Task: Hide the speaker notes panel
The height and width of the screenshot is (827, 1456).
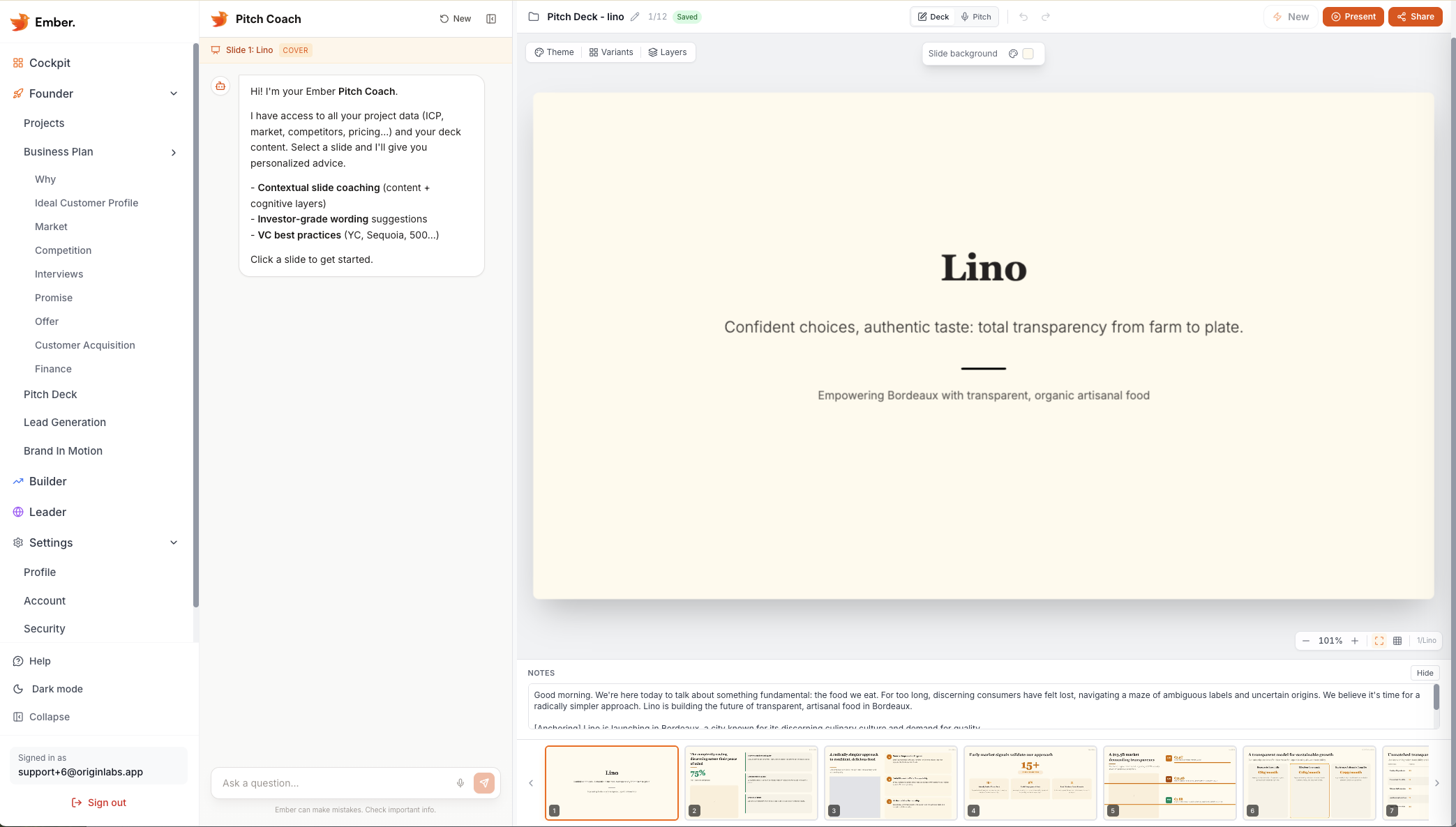Action: click(x=1425, y=673)
